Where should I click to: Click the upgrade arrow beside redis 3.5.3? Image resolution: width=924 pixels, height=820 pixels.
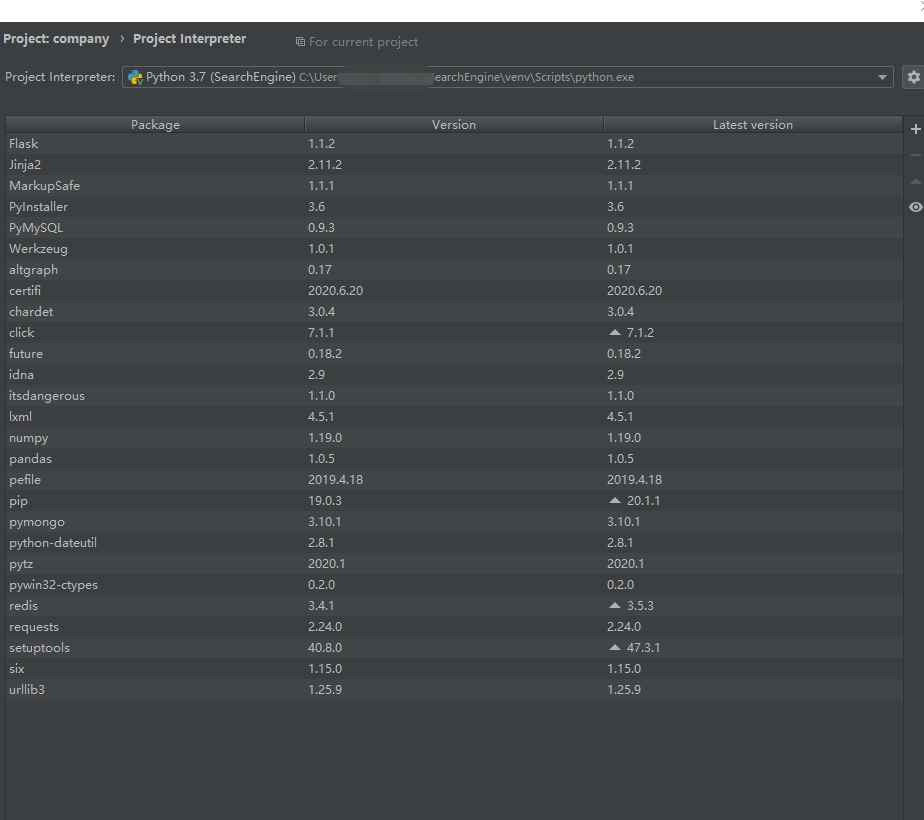[x=615, y=606]
